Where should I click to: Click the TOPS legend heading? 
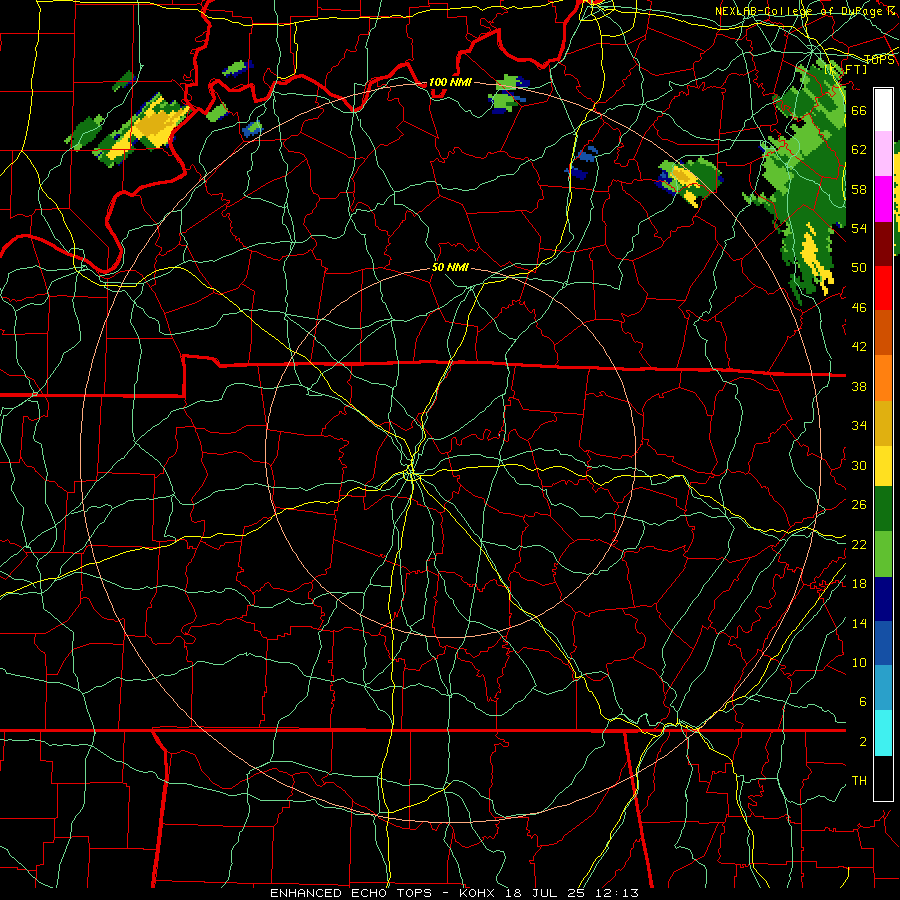click(x=879, y=60)
